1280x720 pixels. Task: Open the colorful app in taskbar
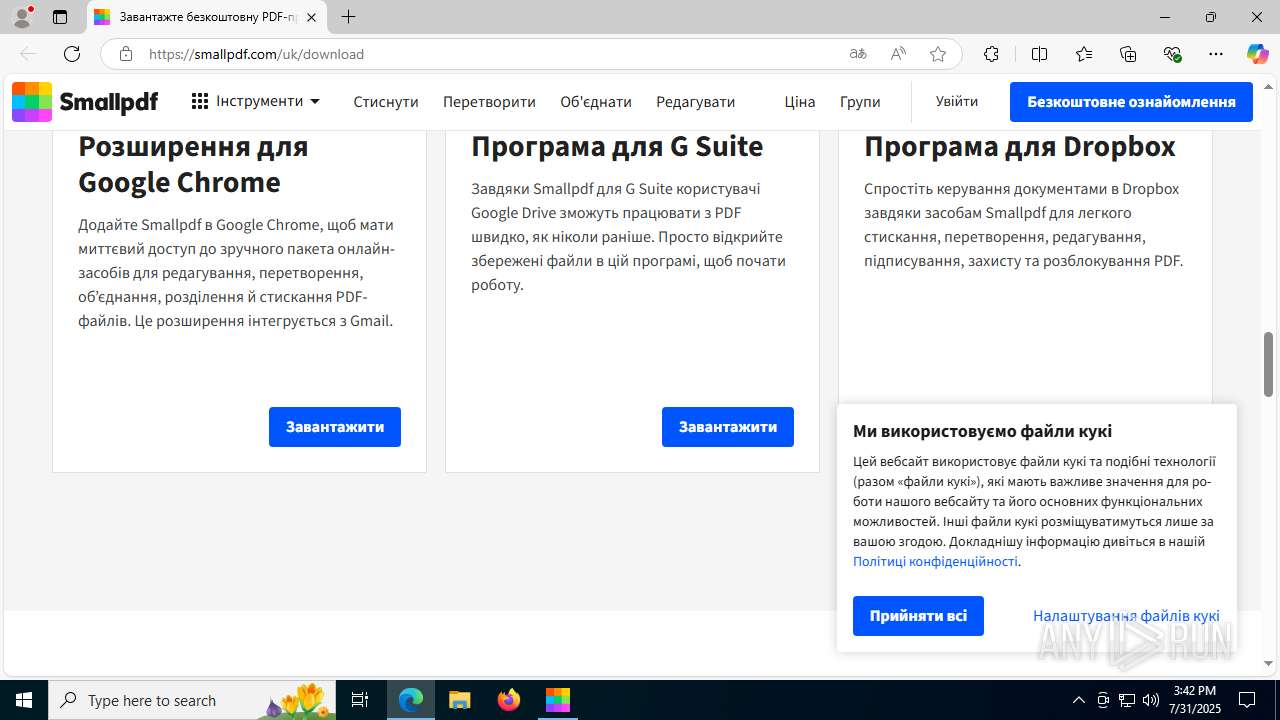[557, 700]
